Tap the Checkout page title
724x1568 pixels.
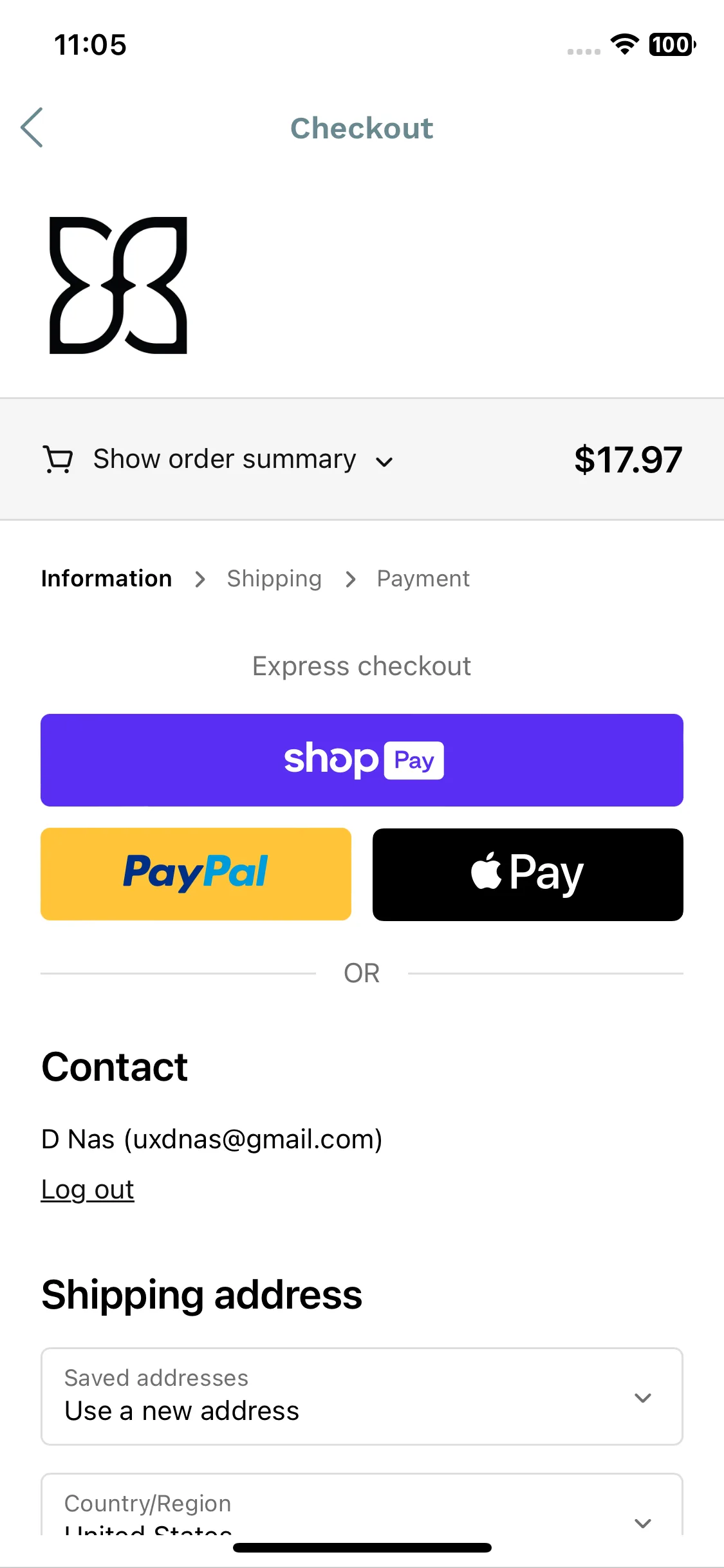[362, 128]
